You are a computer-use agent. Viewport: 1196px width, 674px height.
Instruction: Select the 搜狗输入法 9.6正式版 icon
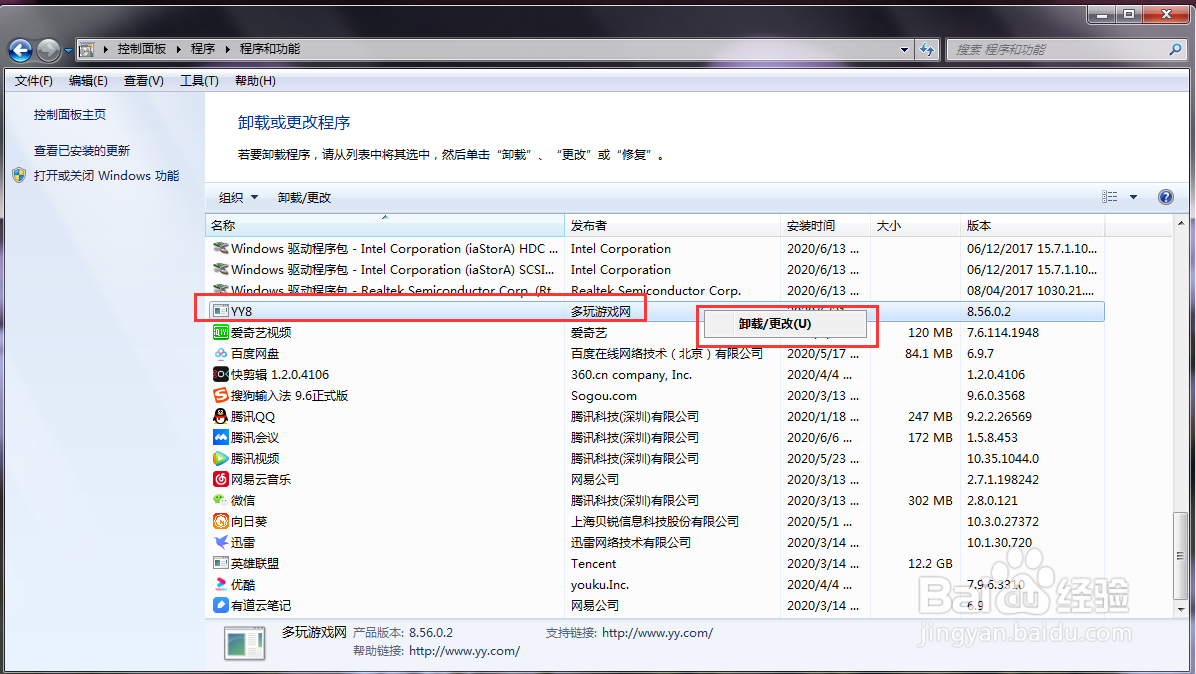220,396
